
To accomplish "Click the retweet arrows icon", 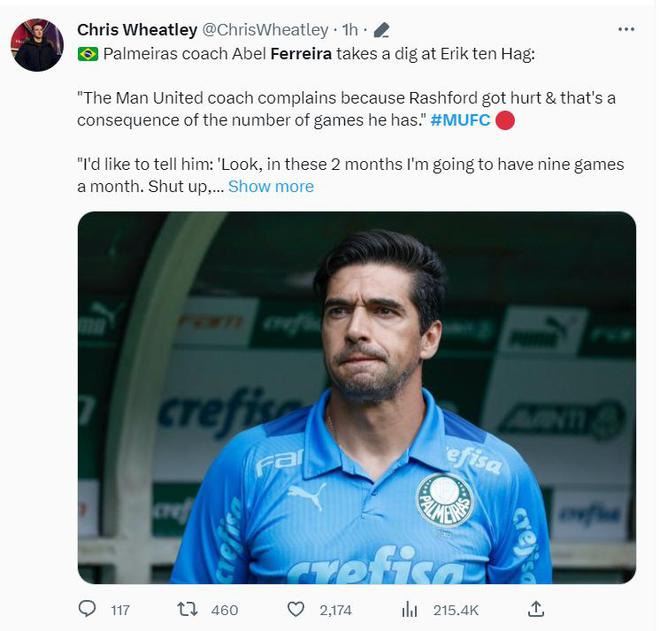I will pyautogui.click(x=187, y=608).
